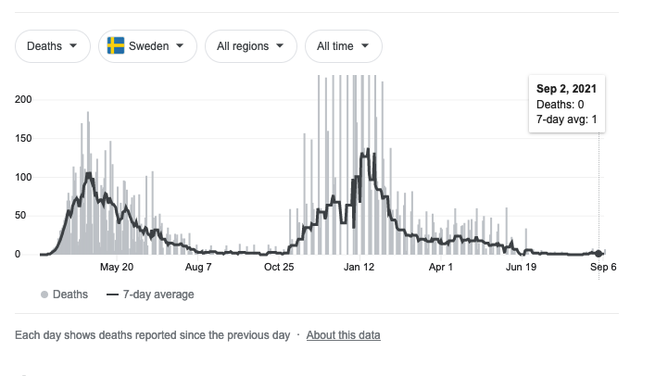Click the May 20 axis date label
Image resolution: width=668 pixels, height=376 pixels.
[117, 267]
